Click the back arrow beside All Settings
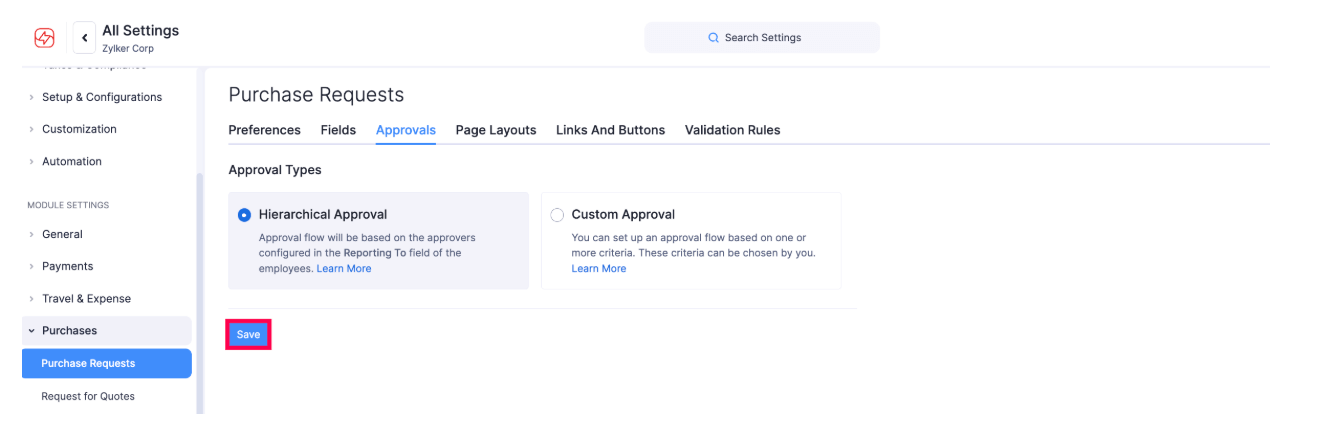This screenshot has height=436, width=1324. tap(85, 38)
